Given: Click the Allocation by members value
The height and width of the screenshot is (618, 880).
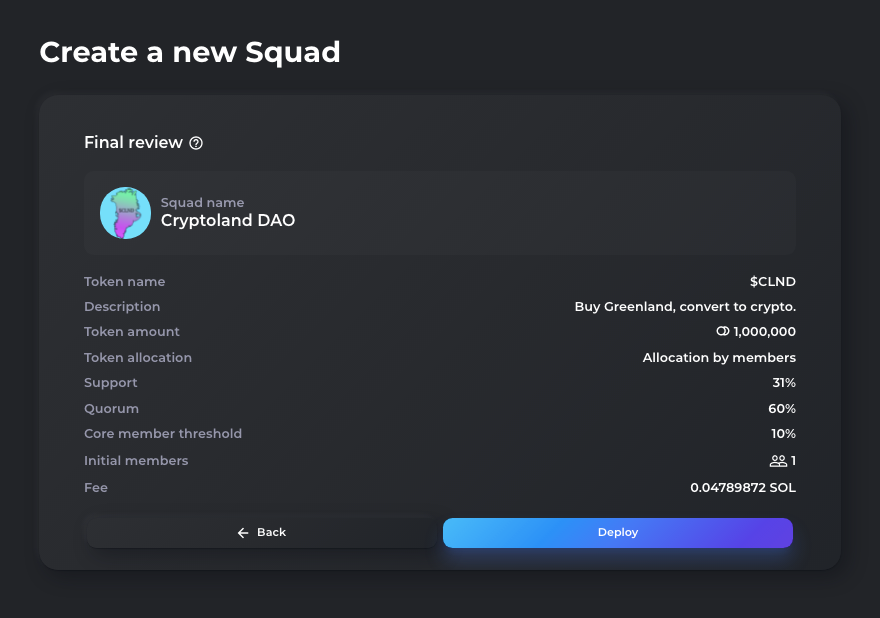Looking at the screenshot, I should click(x=719, y=358).
